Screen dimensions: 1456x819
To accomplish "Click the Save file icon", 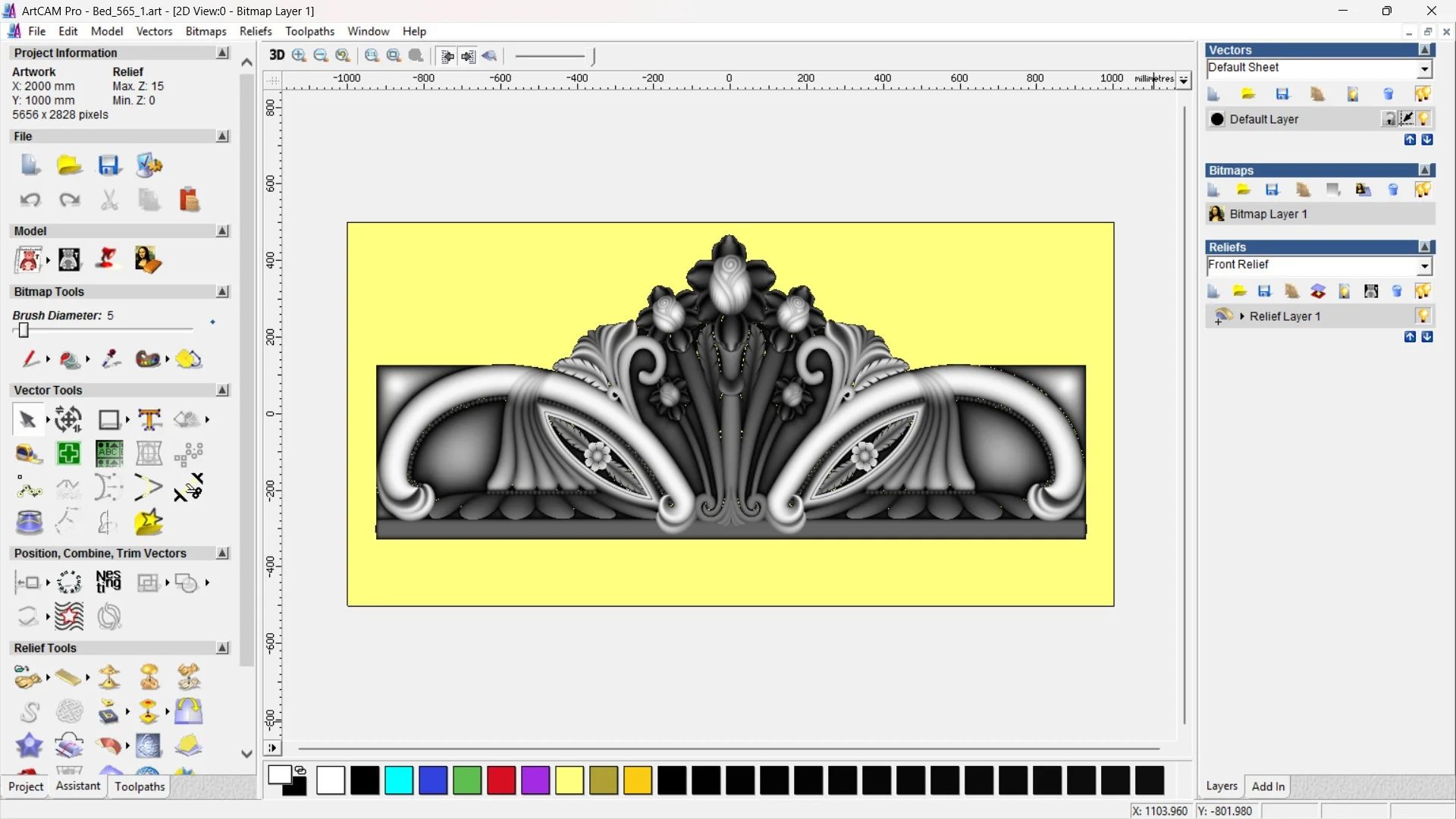I will click(109, 165).
